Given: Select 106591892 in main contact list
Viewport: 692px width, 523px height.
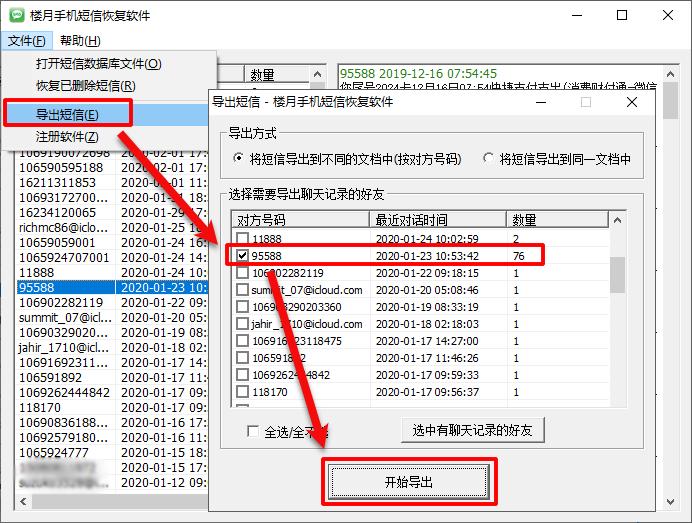Looking at the screenshot, I should (112, 377).
